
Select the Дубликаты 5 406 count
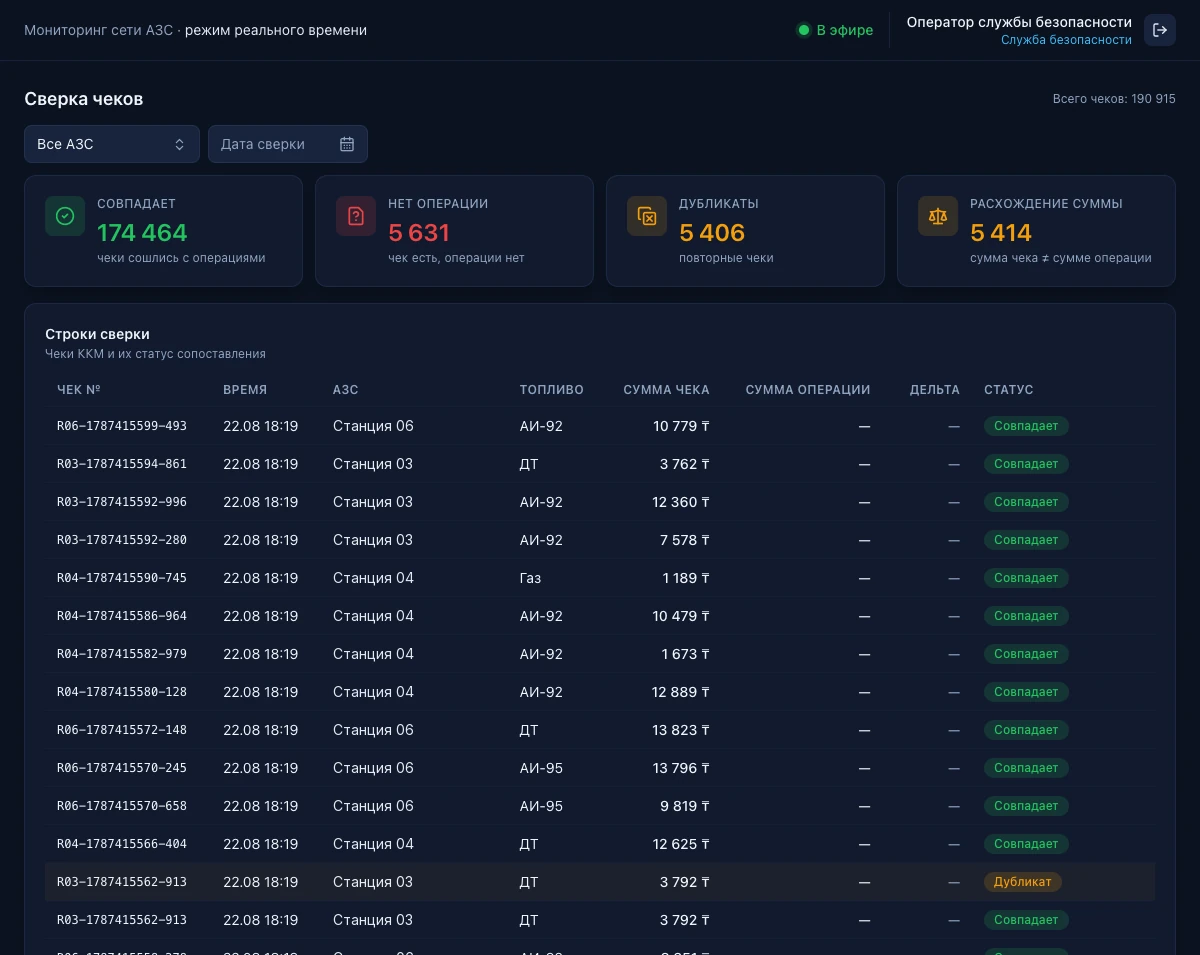tap(712, 233)
